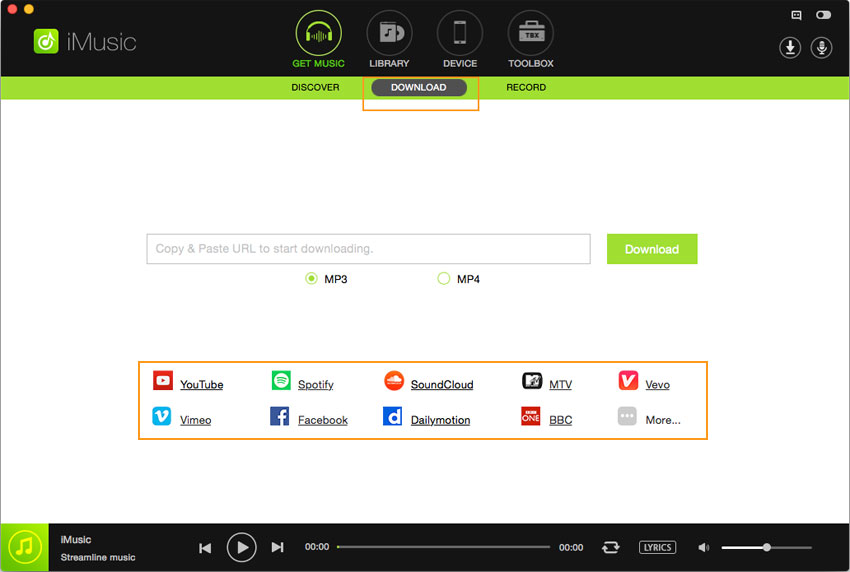This screenshot has width=850, height=572.
Task: Mute the volume speaker icon
Action: tap(704, 548)
